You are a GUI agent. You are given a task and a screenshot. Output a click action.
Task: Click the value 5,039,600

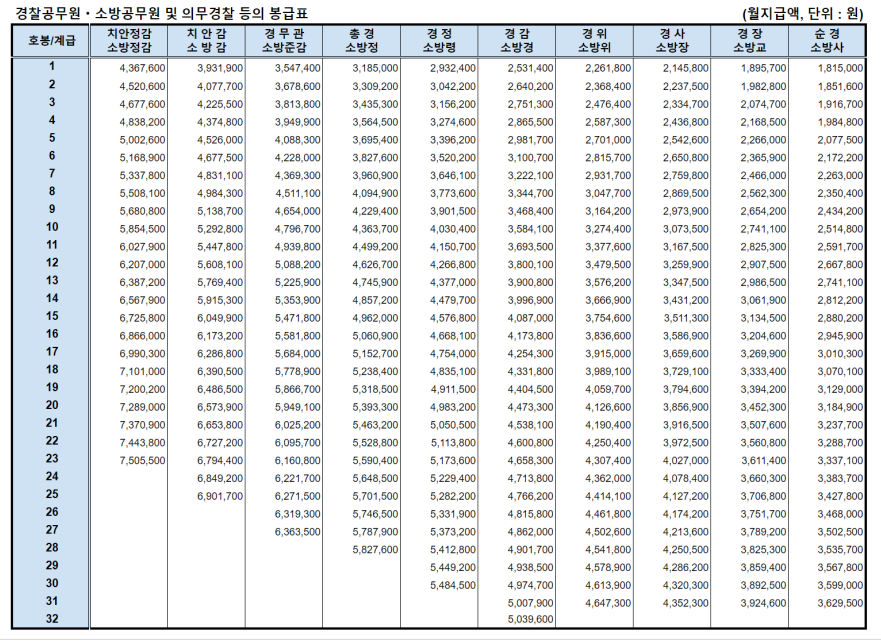pyautogui.click(x=530, y=619)
